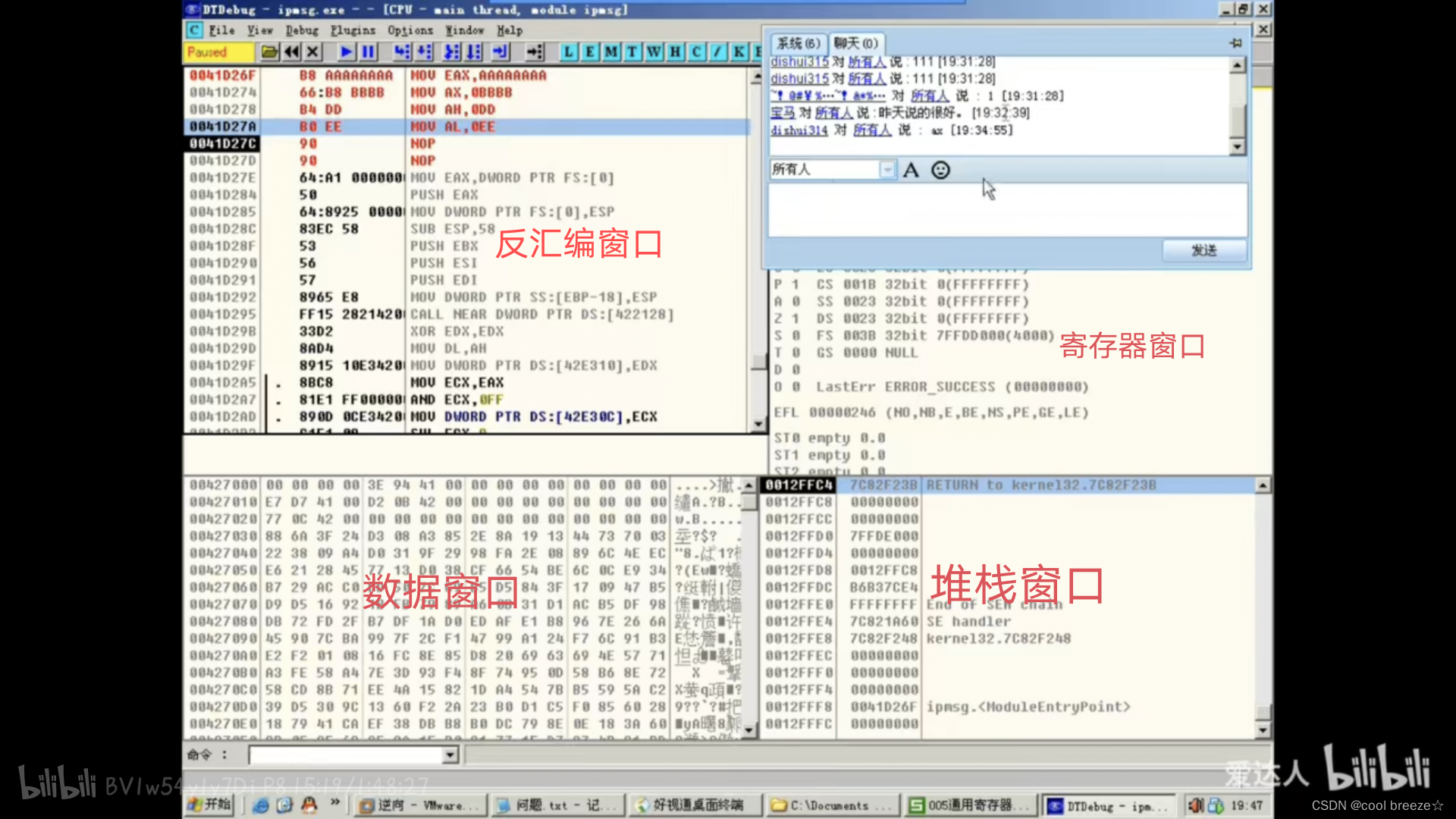Close the debugged program with the X icon
This screenshot has width=1456, height=819.
312,52
